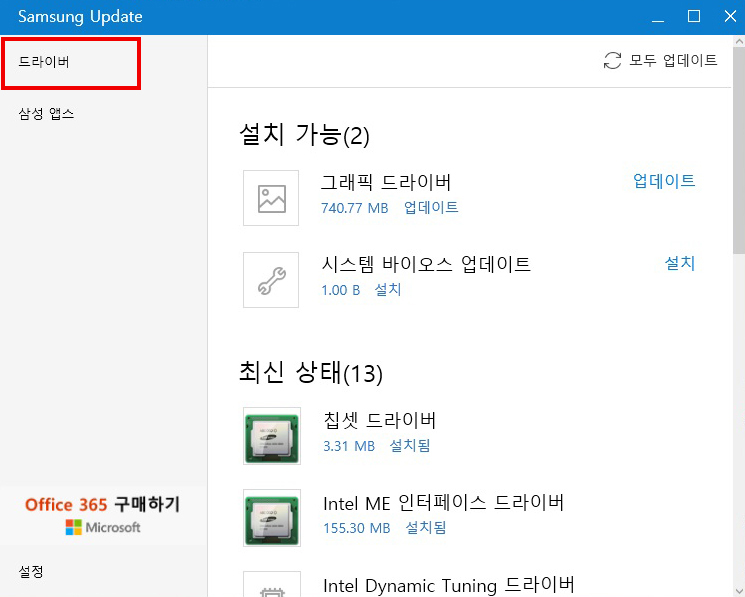
Task: Select 시스템 바이오스 업데이트 title
Action: (426, 264)
